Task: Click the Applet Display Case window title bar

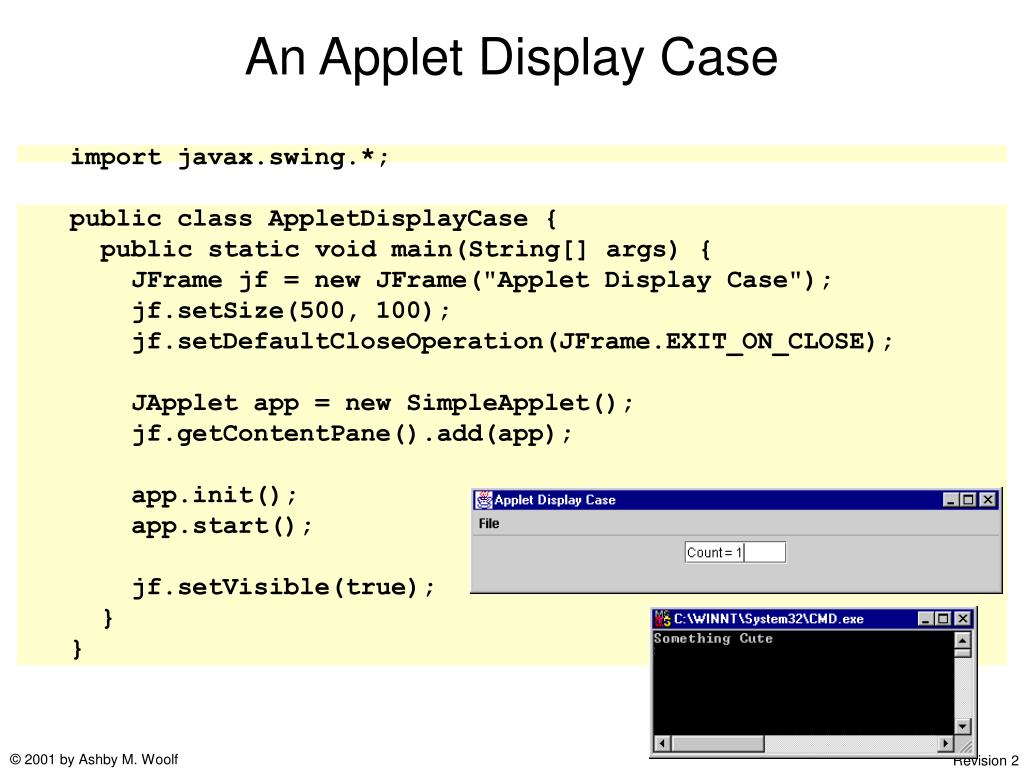Action: pos(736,500)
